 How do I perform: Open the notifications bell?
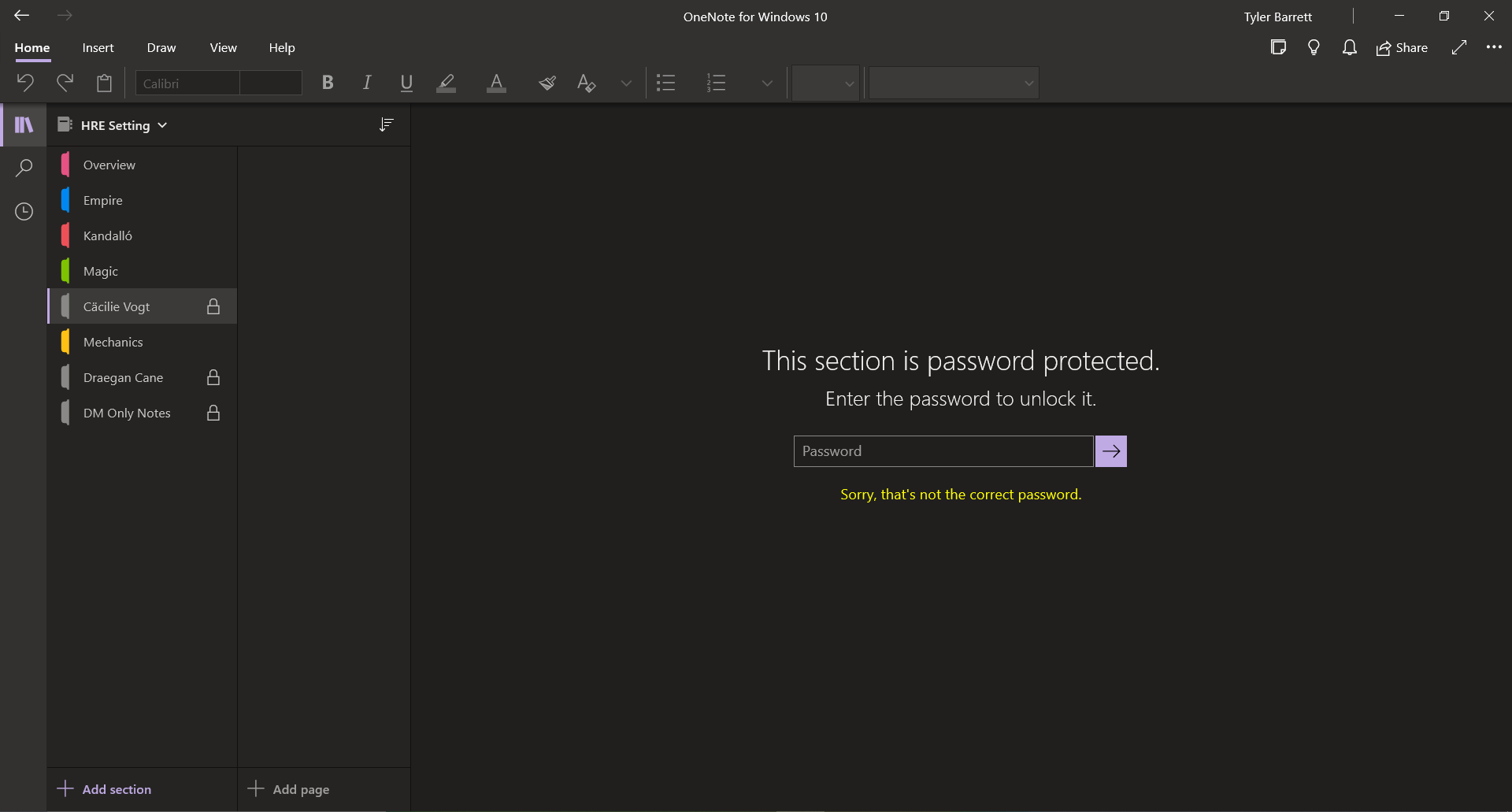click(x=1350, y=47)
